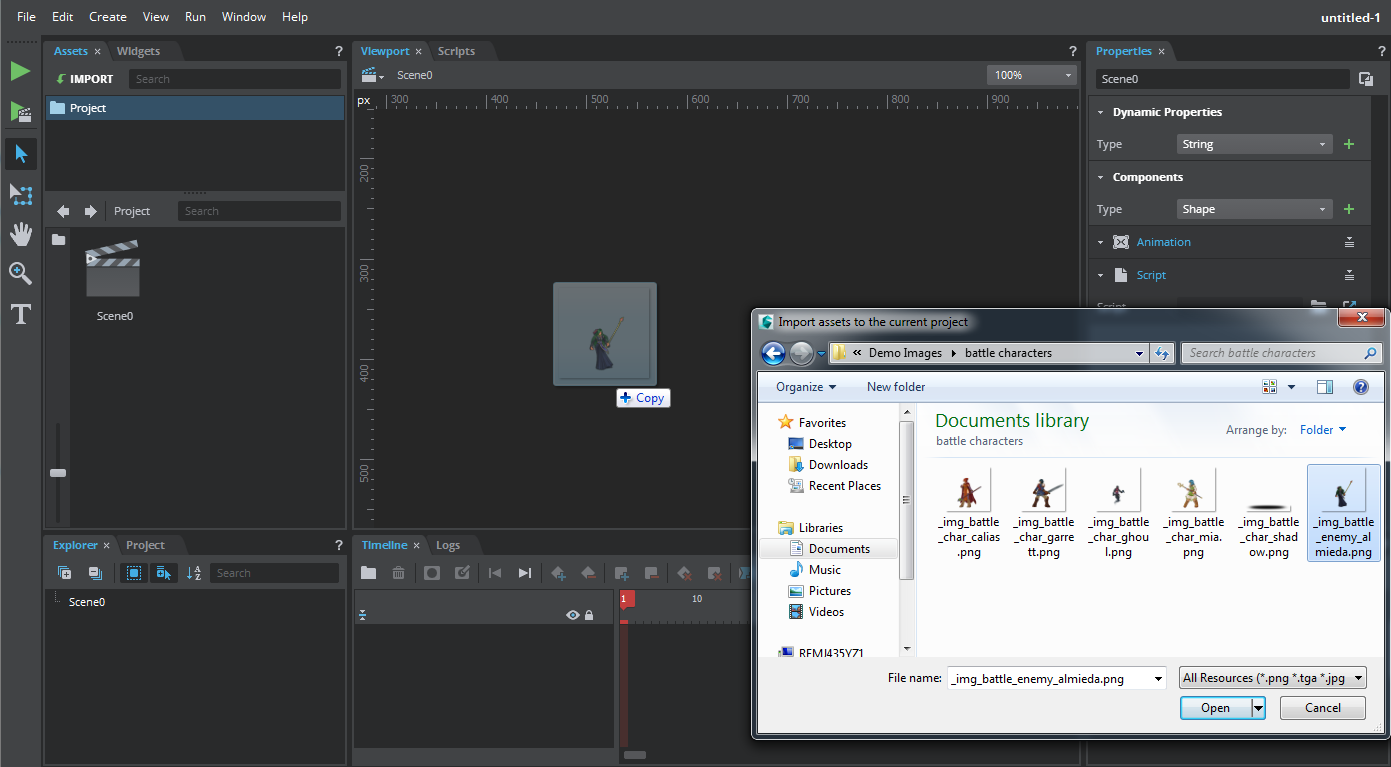Click Open in the import dialog
This screenshot has width=1391, height=767.
tap(1215, 708)
